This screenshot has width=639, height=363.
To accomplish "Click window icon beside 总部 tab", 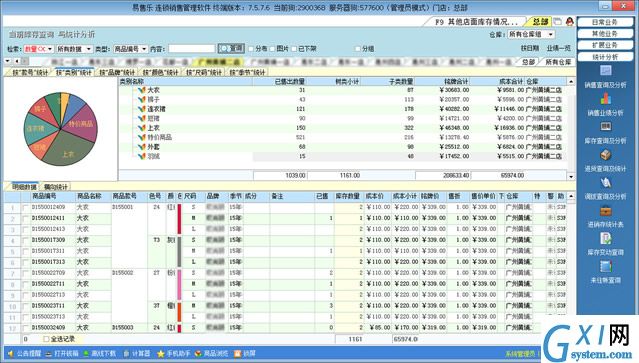I will click(558, 21).
